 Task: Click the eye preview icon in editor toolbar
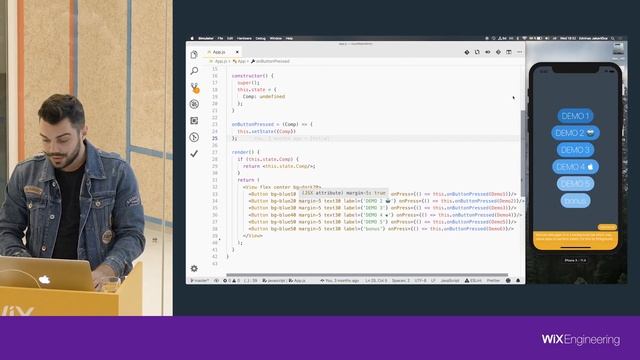tap(488, 52)
